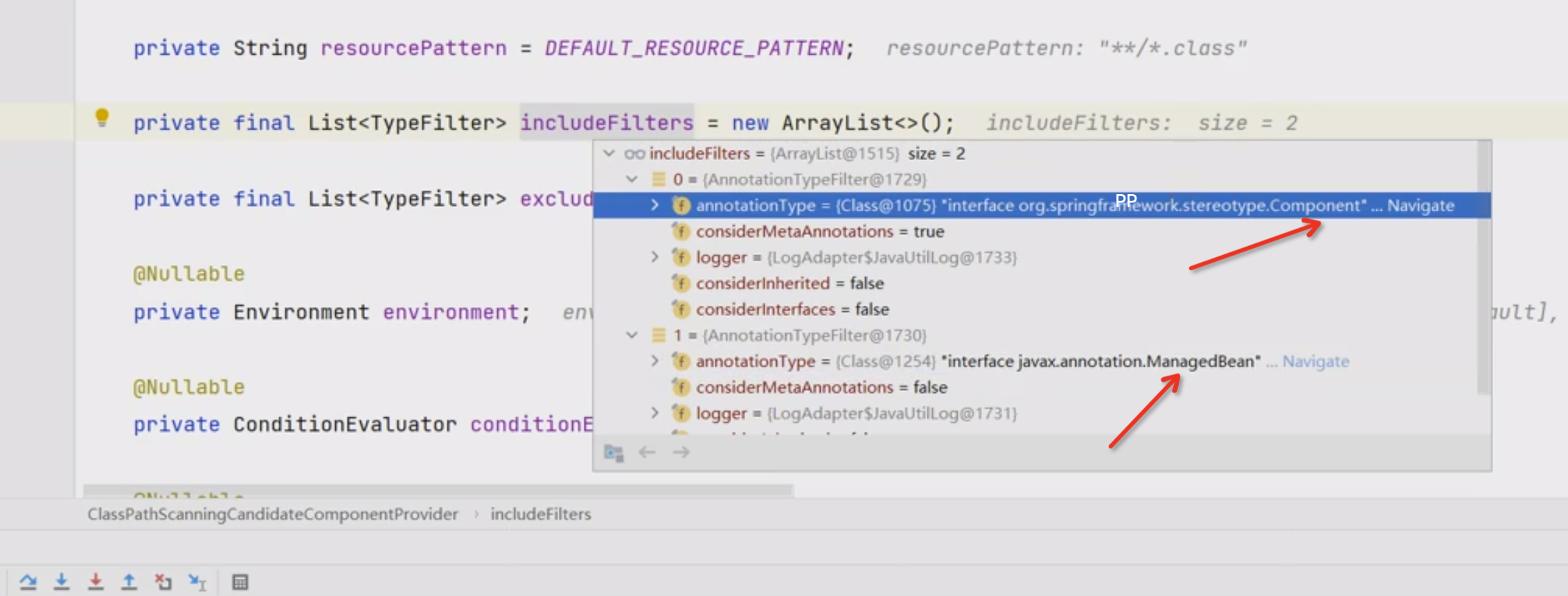Open the Evaluate Expression calculator icon
1568x596 pixels.
240,582
